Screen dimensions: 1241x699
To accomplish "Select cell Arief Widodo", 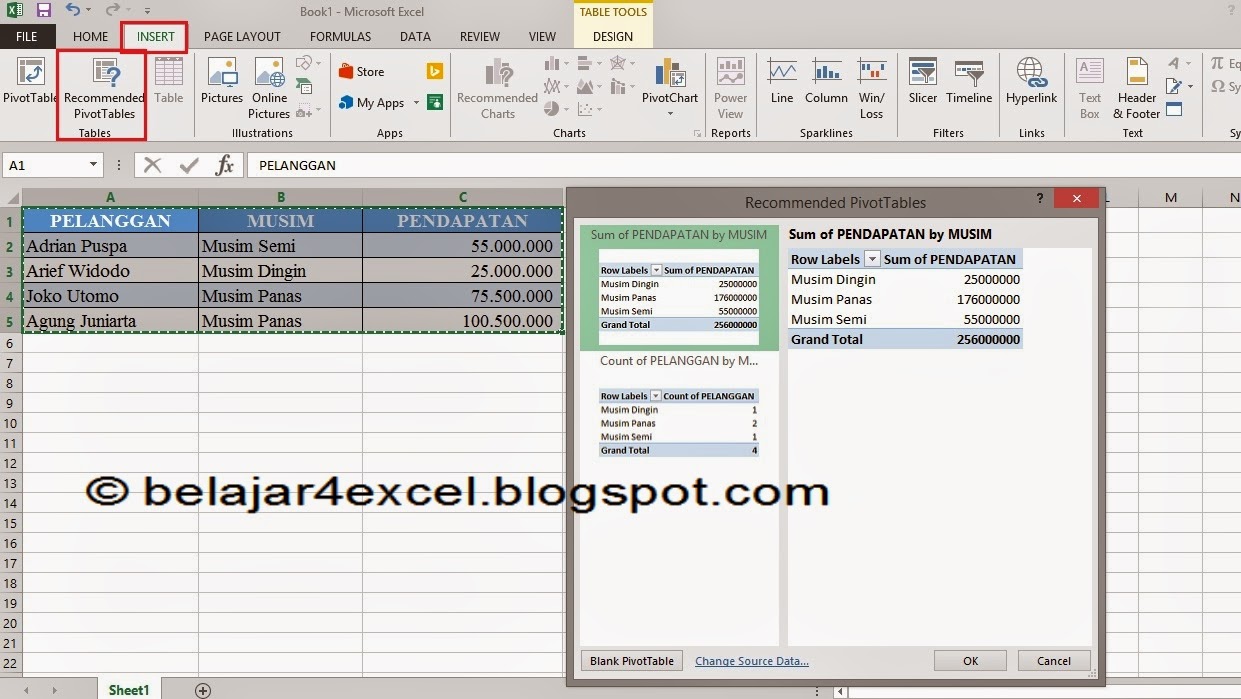I will 110,271.
